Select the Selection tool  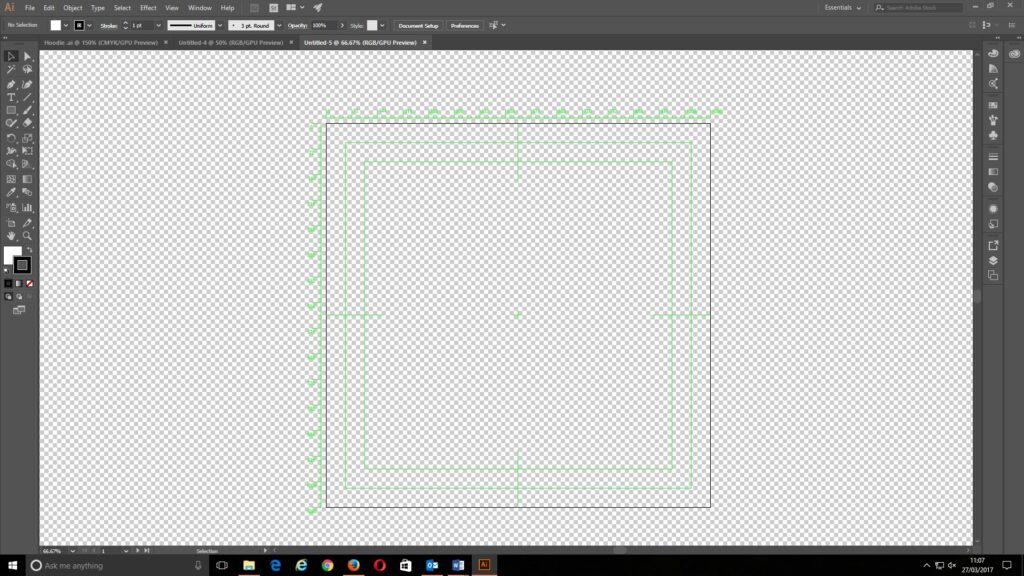click(x=9, y=55)
